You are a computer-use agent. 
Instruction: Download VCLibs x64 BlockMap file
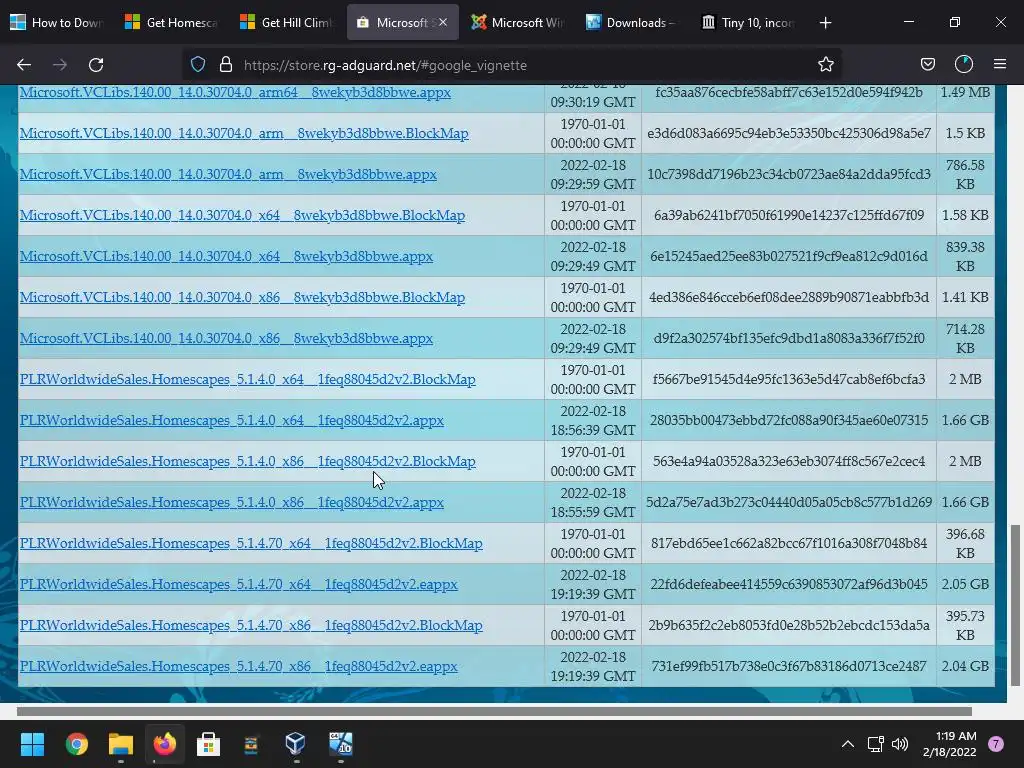point(242,216)
